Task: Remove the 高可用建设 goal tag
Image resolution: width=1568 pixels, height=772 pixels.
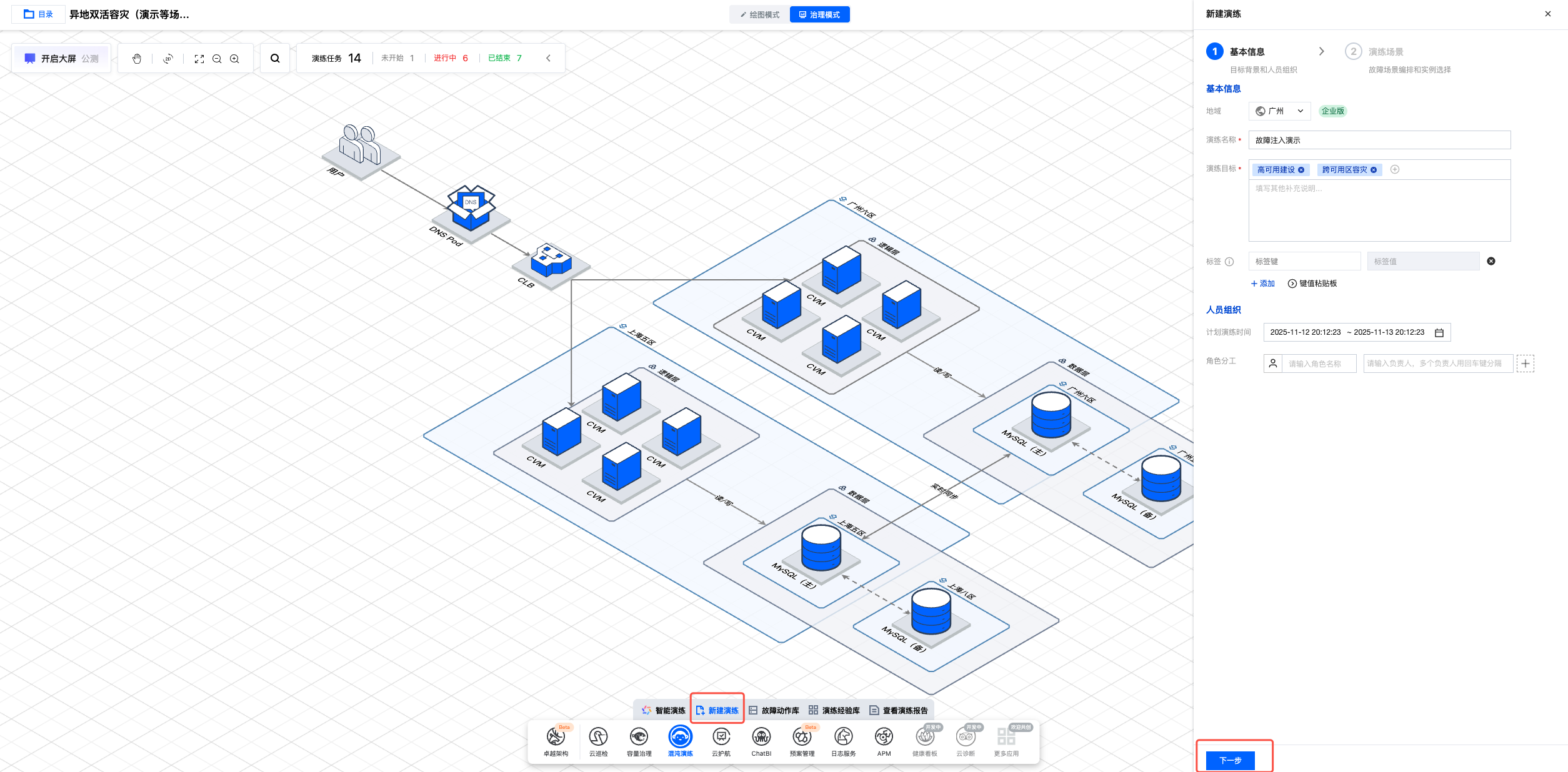Action: [1301, 170]
